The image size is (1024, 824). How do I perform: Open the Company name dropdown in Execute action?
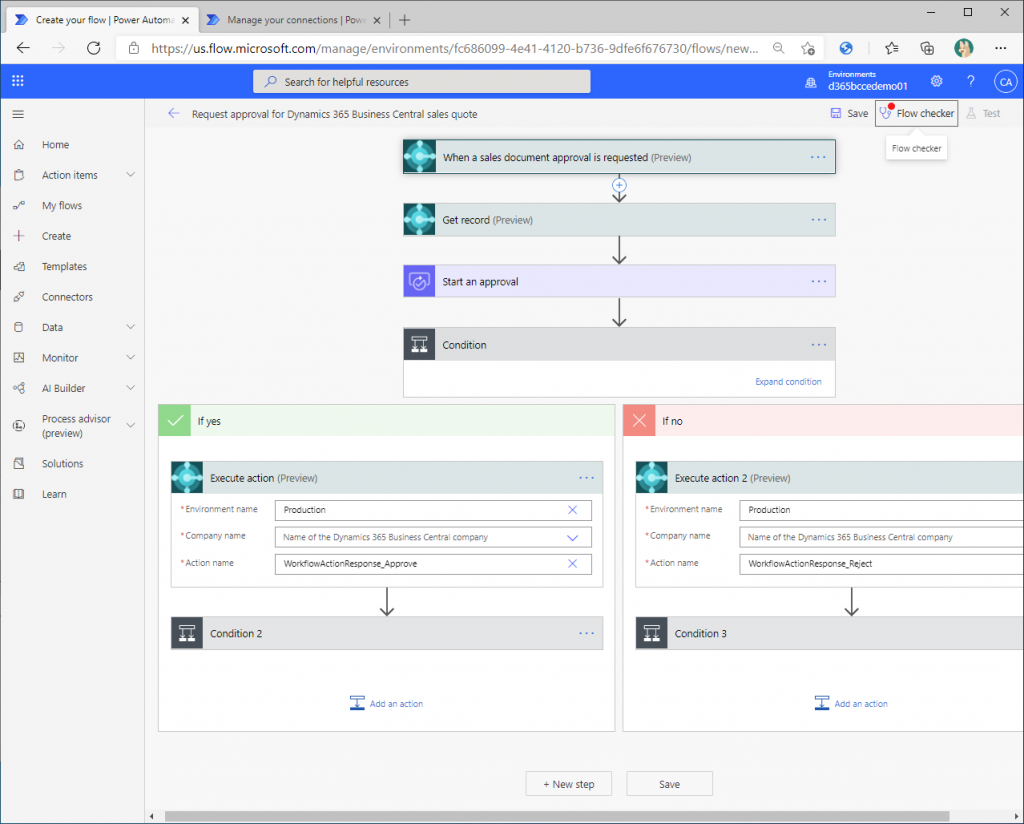pos(572,537)
